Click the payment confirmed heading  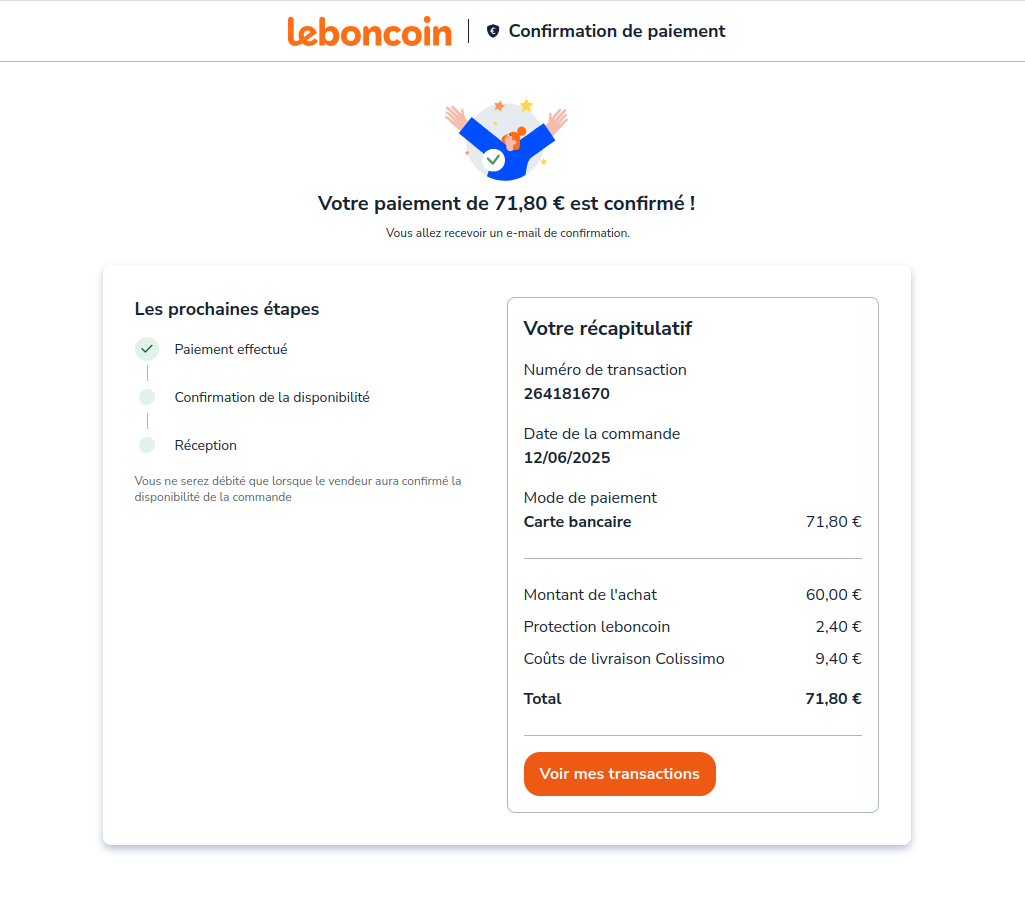point(506,203)
